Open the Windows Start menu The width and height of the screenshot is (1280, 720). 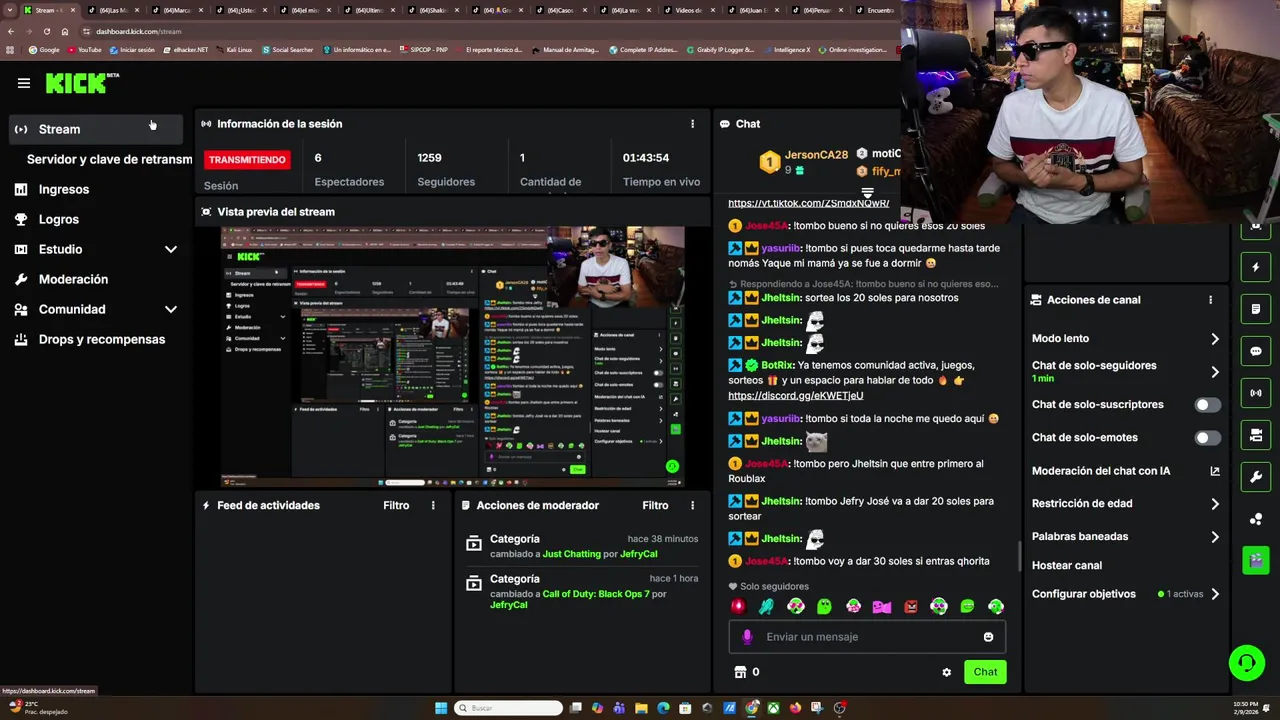pos(441,708)
